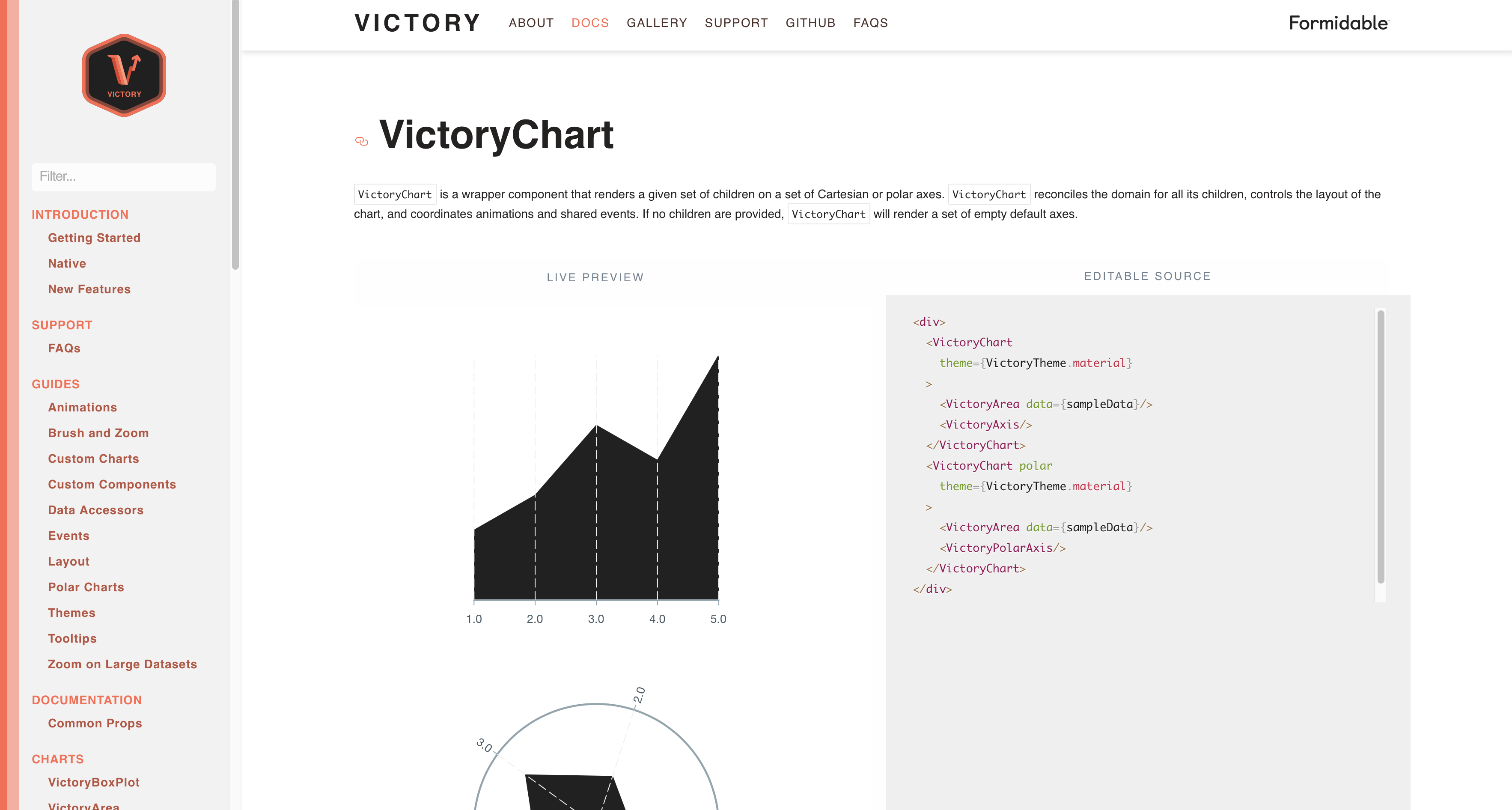The width and height of the screenshot is (1512, 810).
Task: Open the Polar Charts guide
Action: tap(86, 587)
